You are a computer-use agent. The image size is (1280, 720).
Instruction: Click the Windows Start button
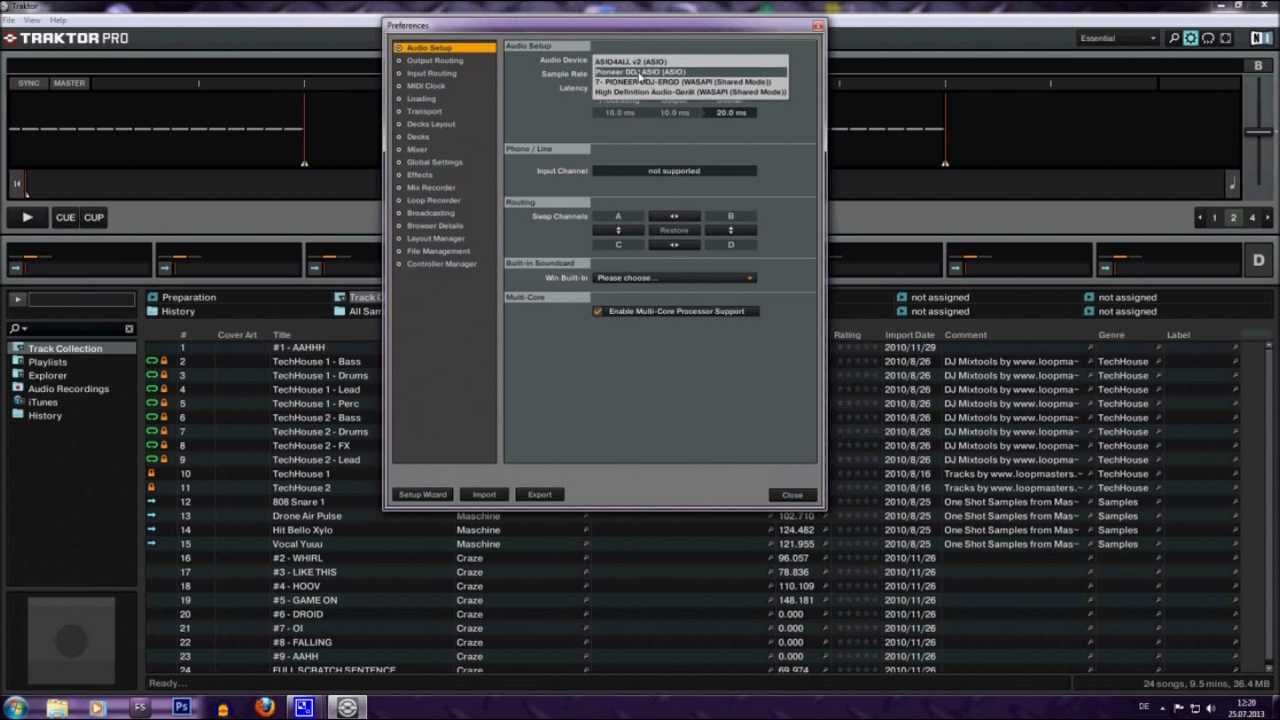(17, 707)
